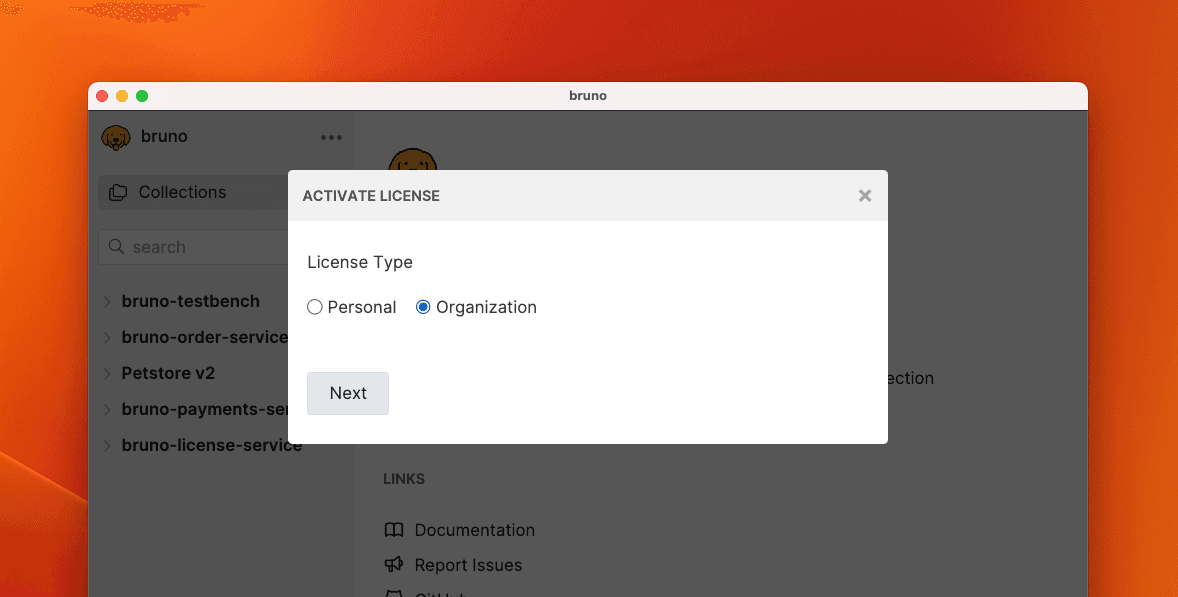Image resolution: width=1178 pixels, height=597 pixels.
Task: Select the Organization license radio button
Action: [x=423, y=307]
